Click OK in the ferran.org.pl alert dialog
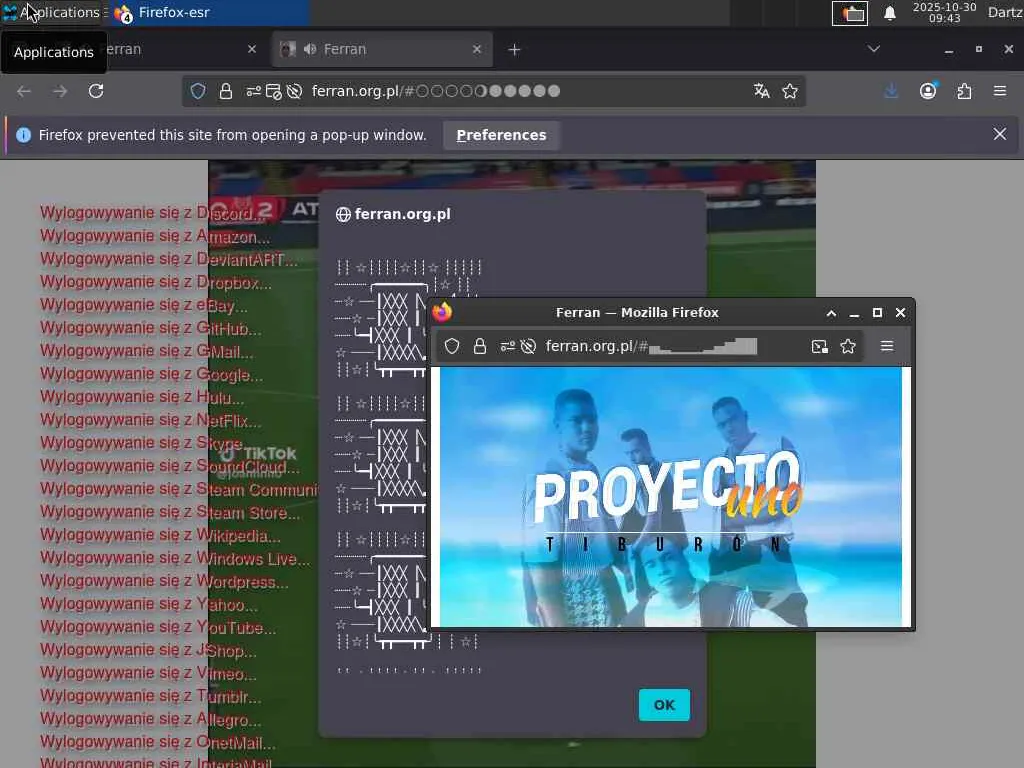This screenshot has width=1024, height=768. coord(664,705)
